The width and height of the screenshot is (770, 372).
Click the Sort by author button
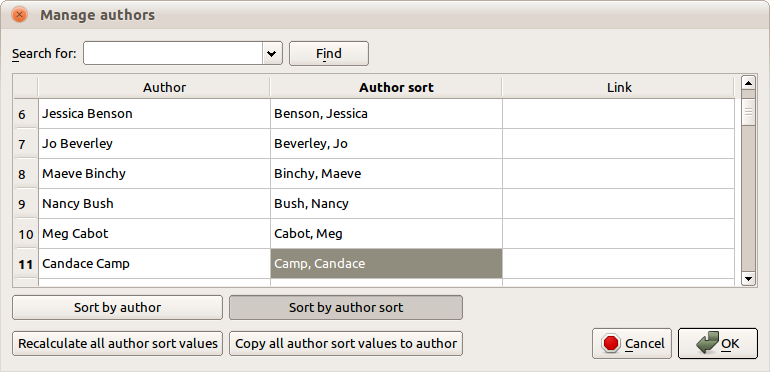coord(117,308)
